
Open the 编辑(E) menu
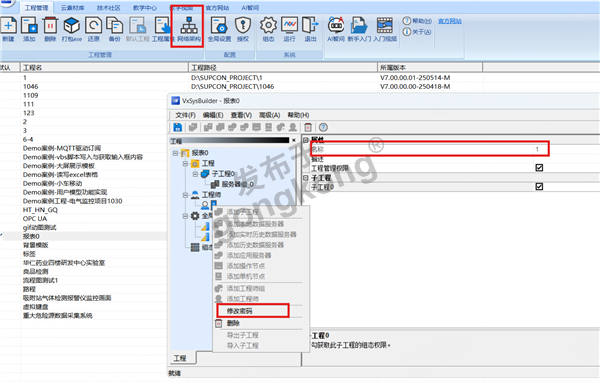(x=213, y=115)
